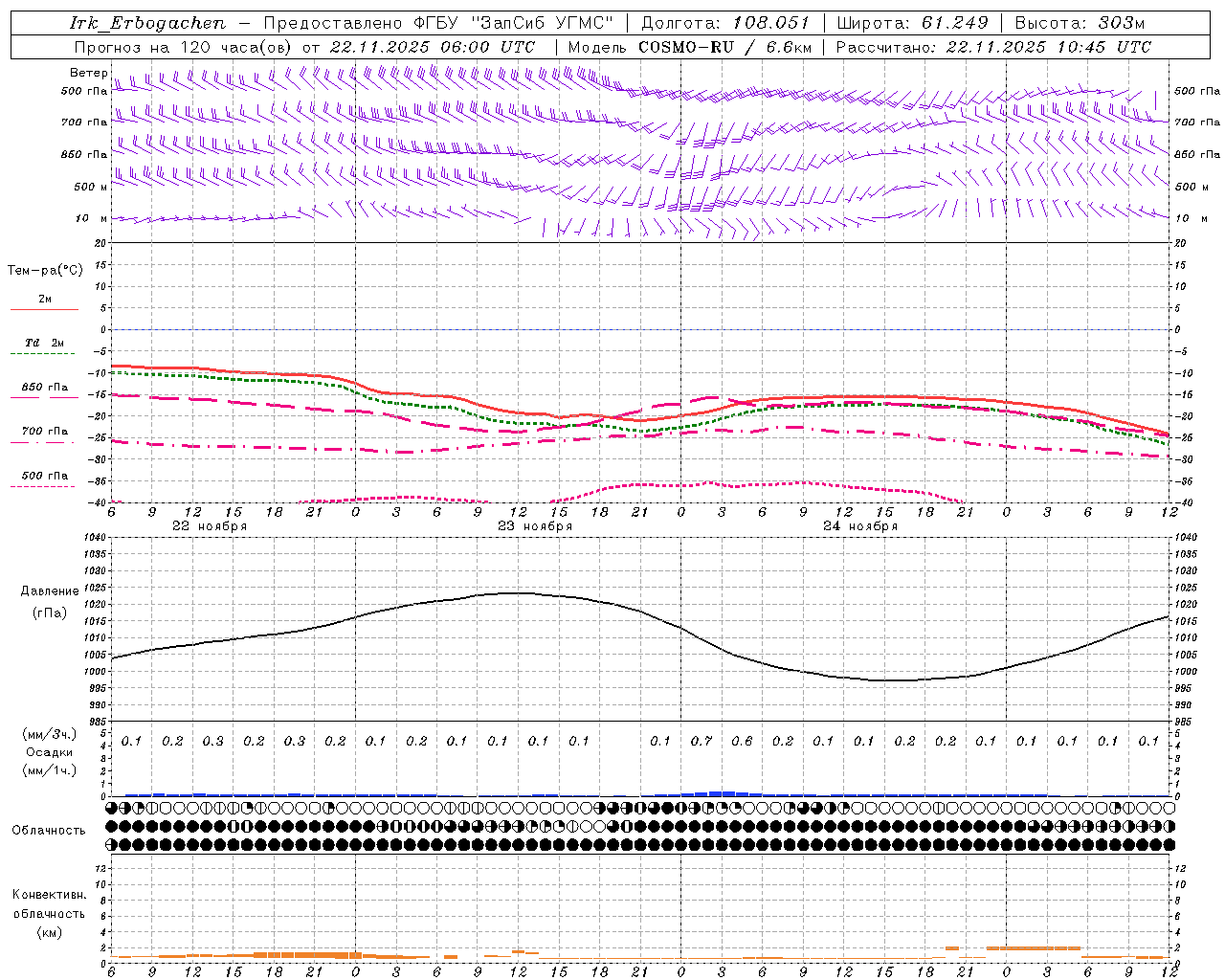This screenshot has height=980, width=1225.
Task: Select the forecast start time 22.11.2025 06:00 UTC
Action: pos(433,47)
